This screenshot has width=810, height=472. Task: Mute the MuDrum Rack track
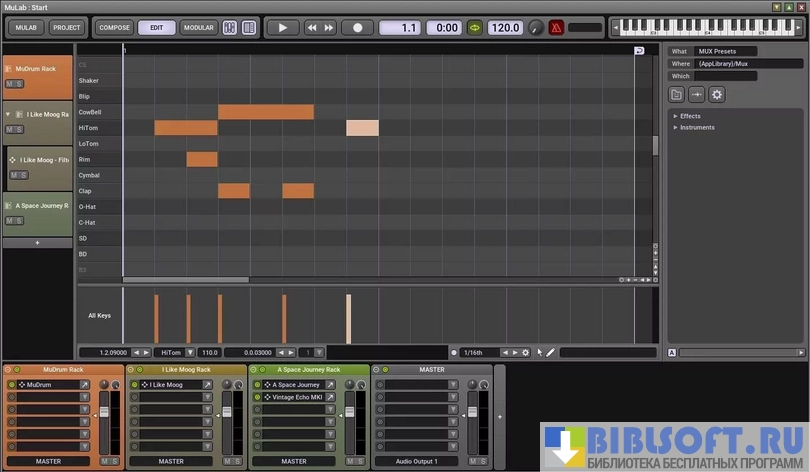coord(9,84)
